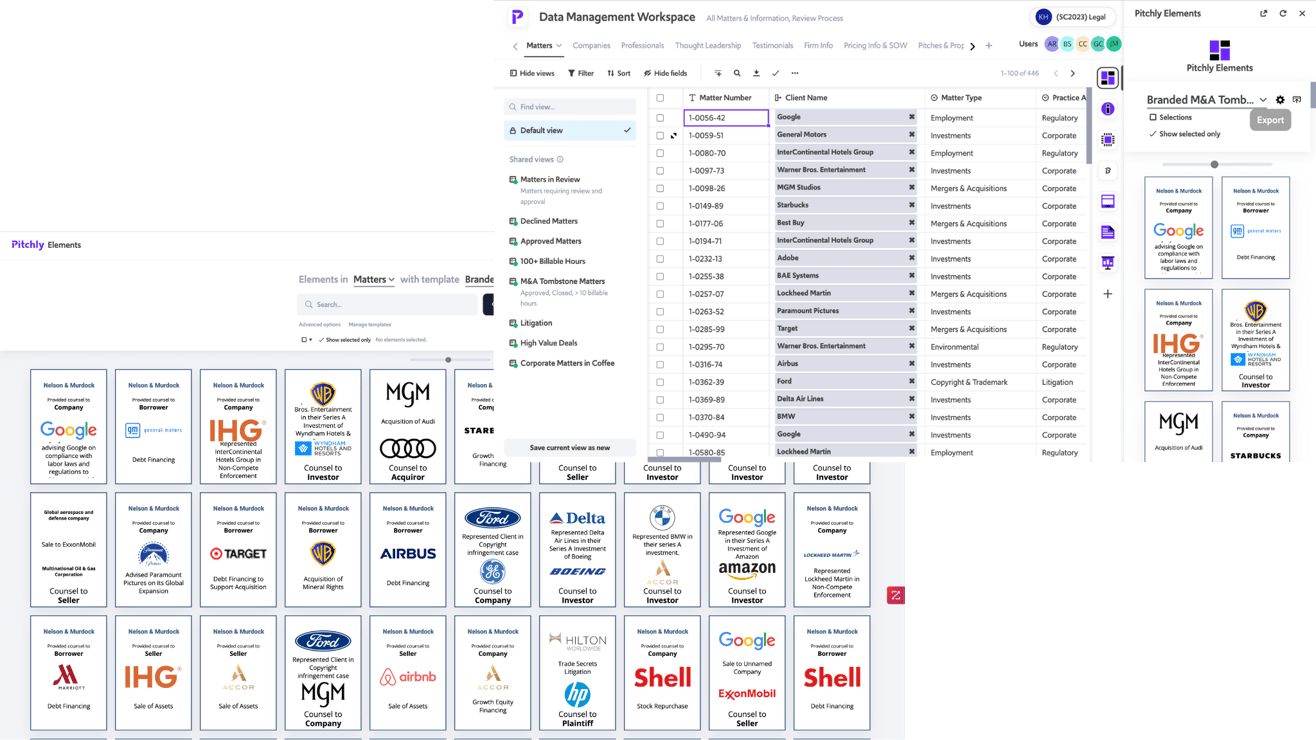Click the red icon beside tombstone grid
This screenshot has width=1316, height=740.
[895, 595]
